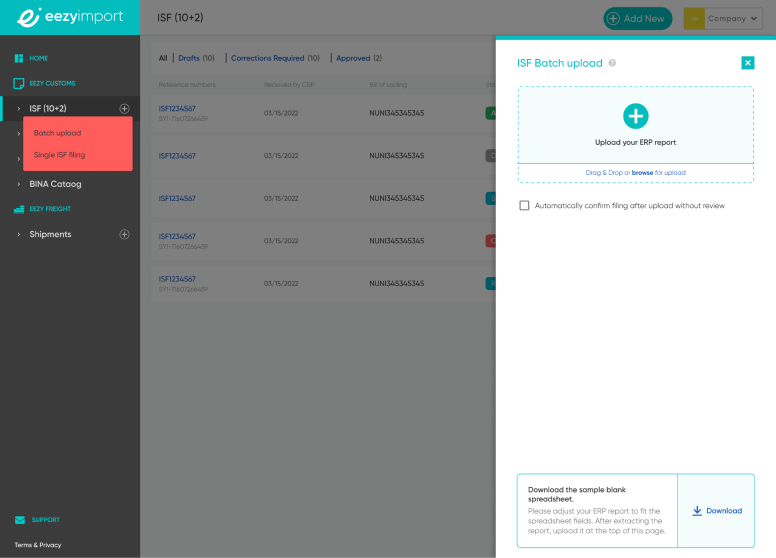Open the ISF Batch upload help icon
This screenshot has width=776, height=558.
click(612, 63)
